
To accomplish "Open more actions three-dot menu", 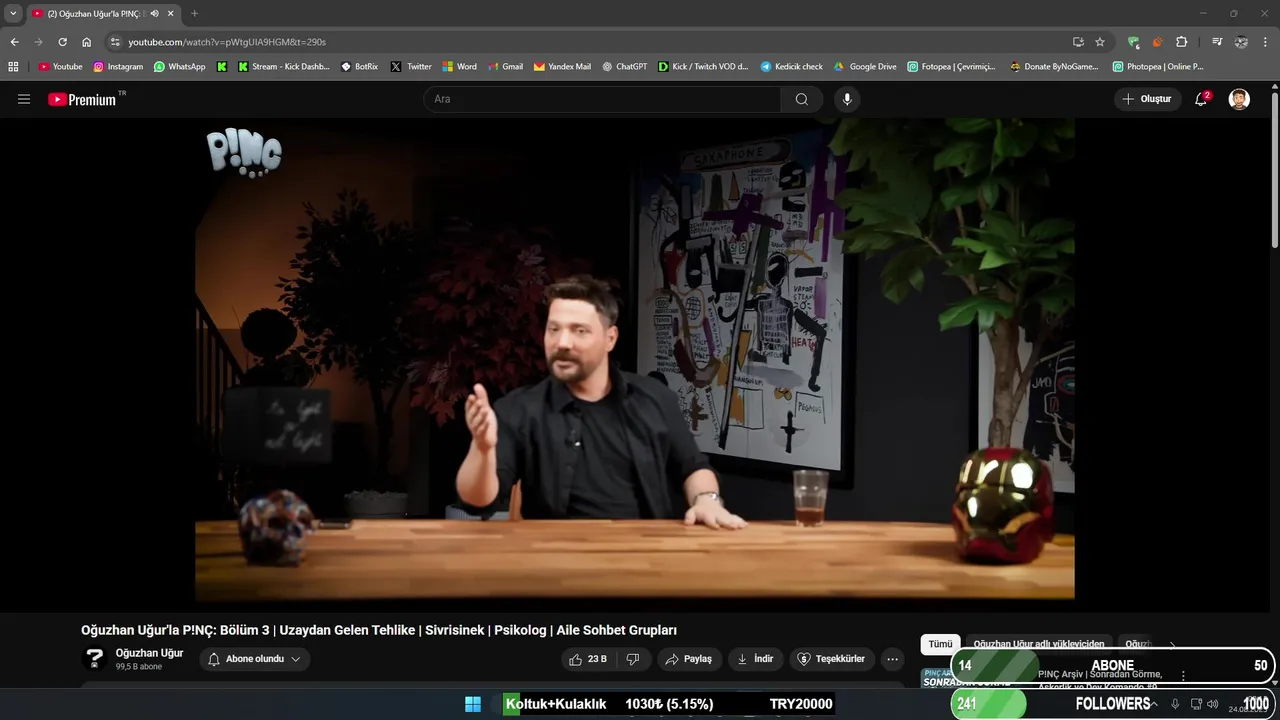I will (x=893, y=659).
